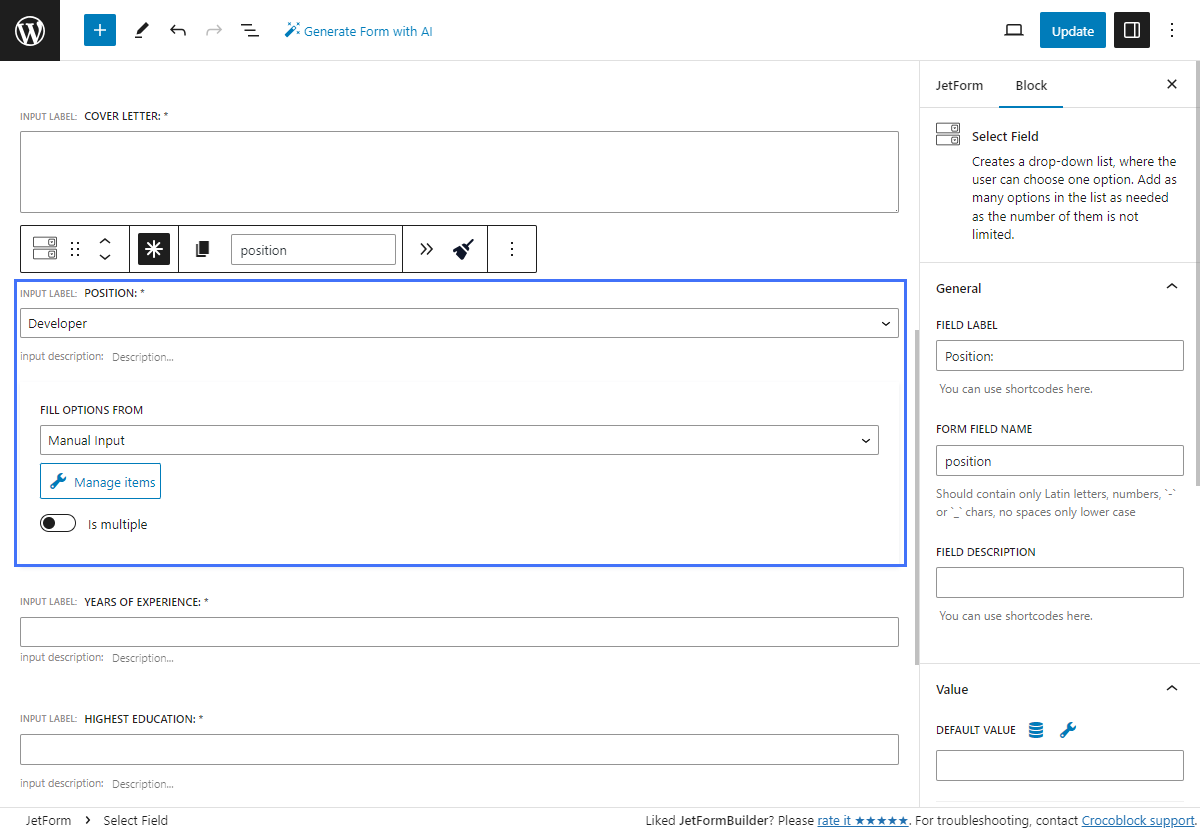Click the WordPress logo

(29, 30)
